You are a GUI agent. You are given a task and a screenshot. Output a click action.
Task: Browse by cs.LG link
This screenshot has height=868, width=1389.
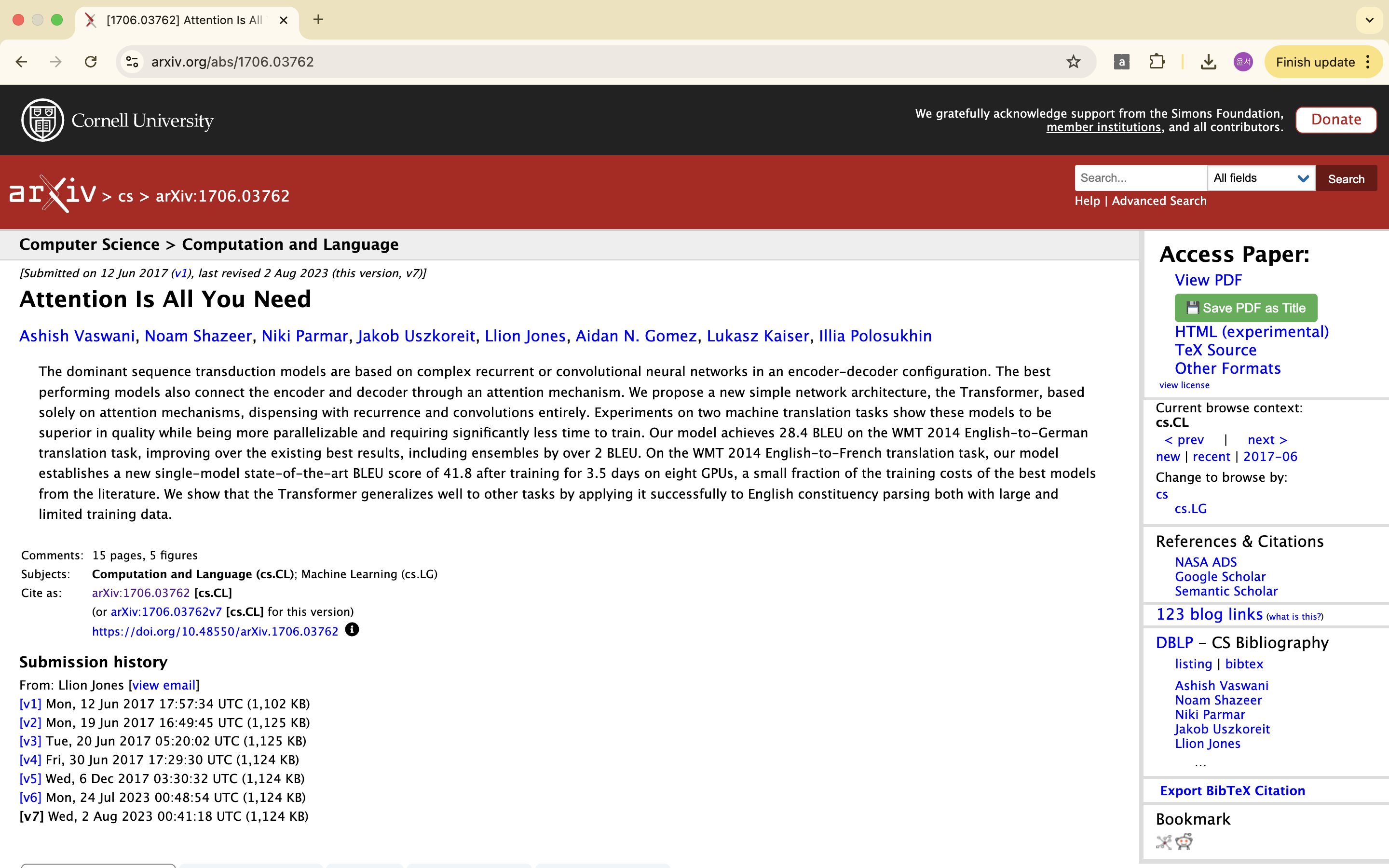(x=1190, y=509)
